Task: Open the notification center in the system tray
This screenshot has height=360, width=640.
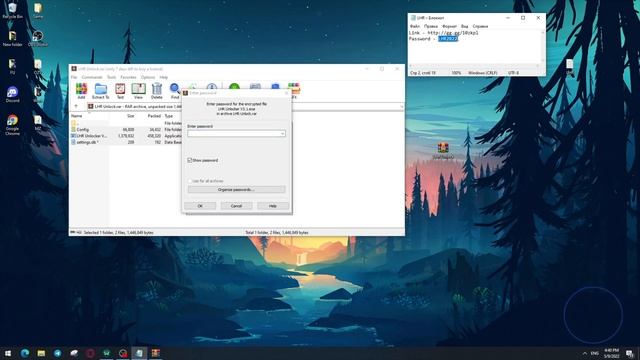Action: click(x=630, y=353)
